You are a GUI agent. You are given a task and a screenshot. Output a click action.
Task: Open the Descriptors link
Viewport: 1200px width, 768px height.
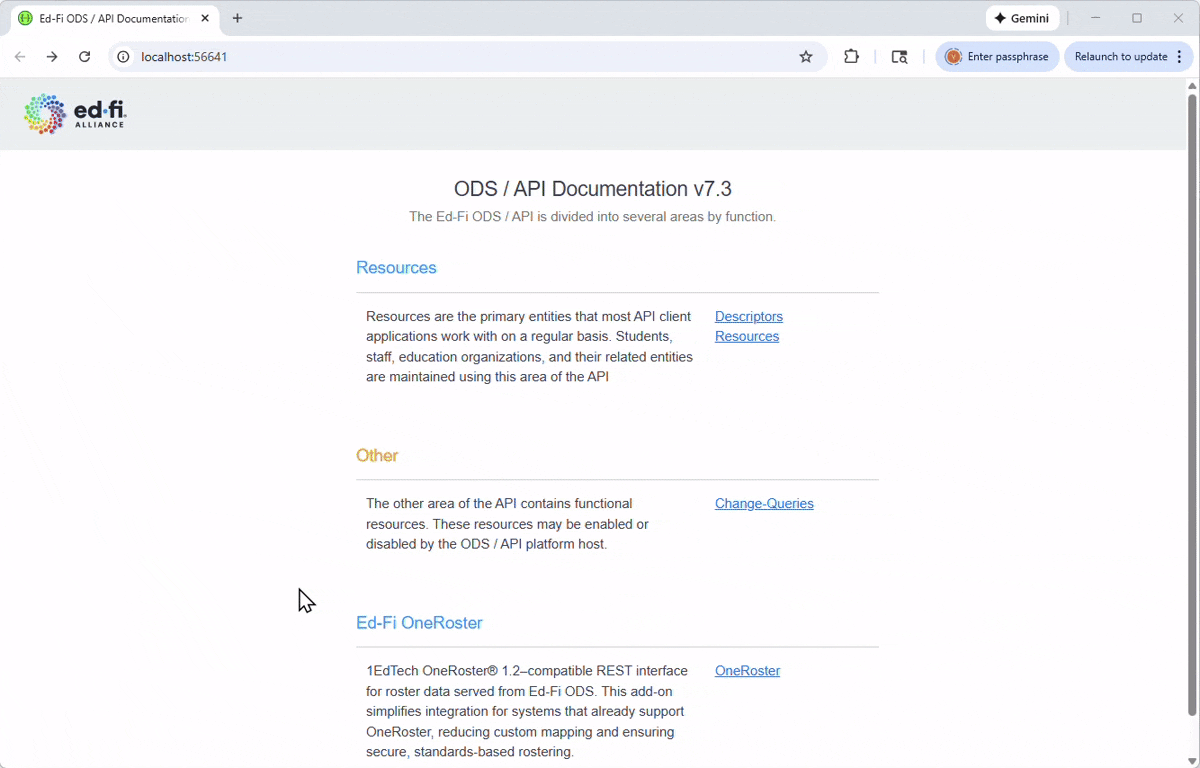click(748, 317)
